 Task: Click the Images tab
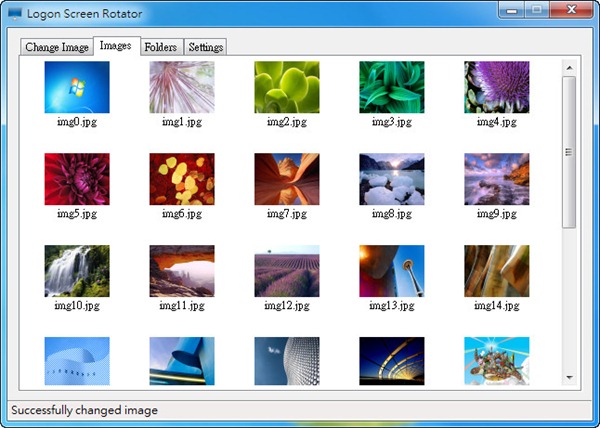click(116, 46)
